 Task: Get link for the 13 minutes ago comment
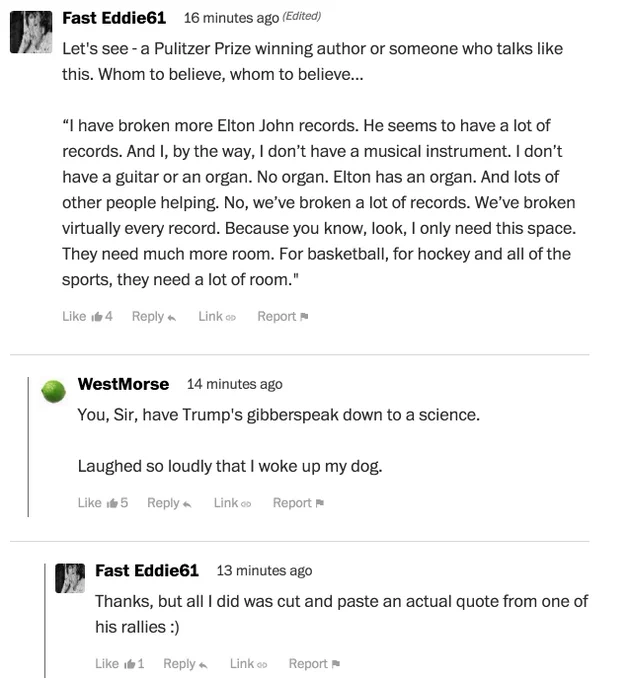249,664
